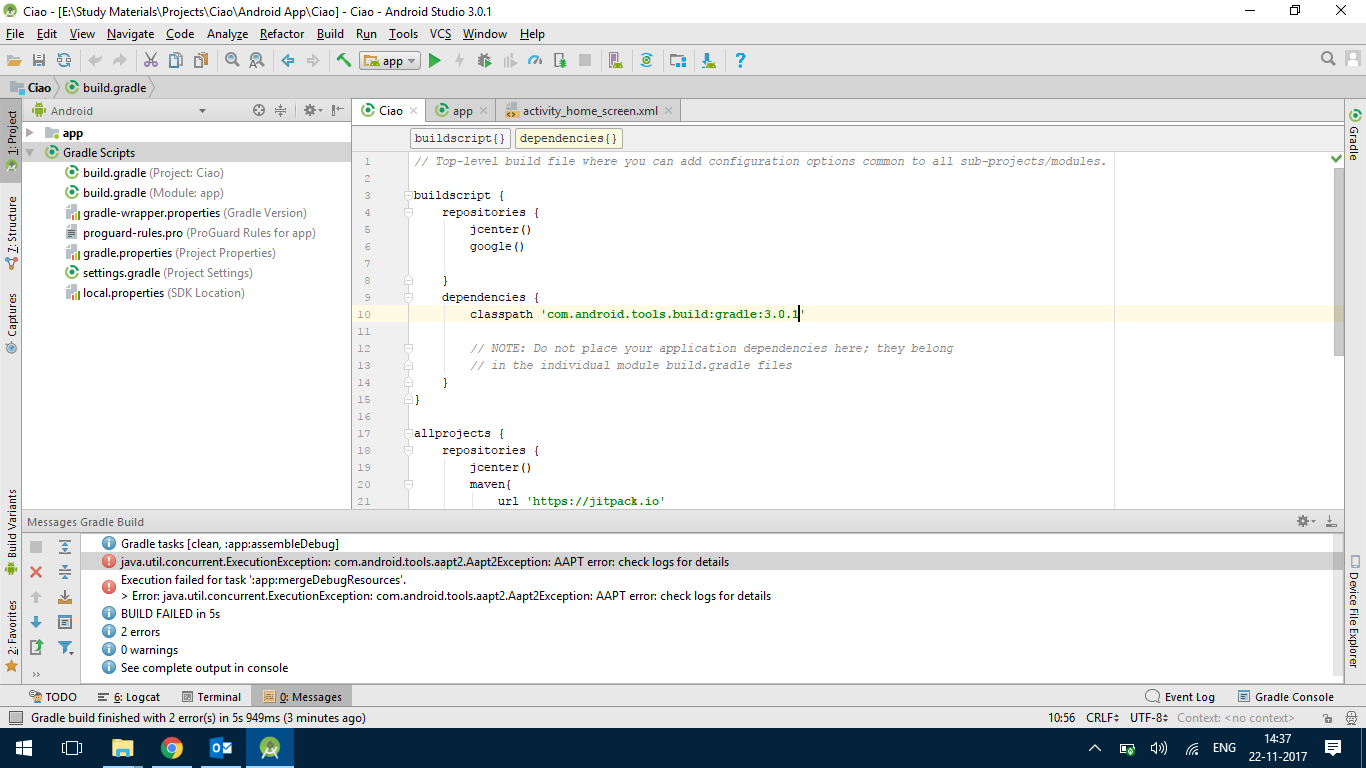Open the Gradle Console button
The height and width of the screenshot is (768, 1366).
(1285, 697)
